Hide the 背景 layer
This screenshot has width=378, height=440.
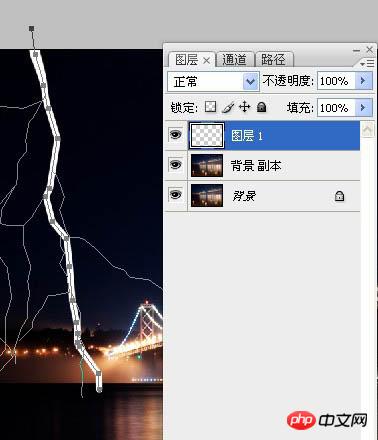pyautogui.click(x=176, y=194)
